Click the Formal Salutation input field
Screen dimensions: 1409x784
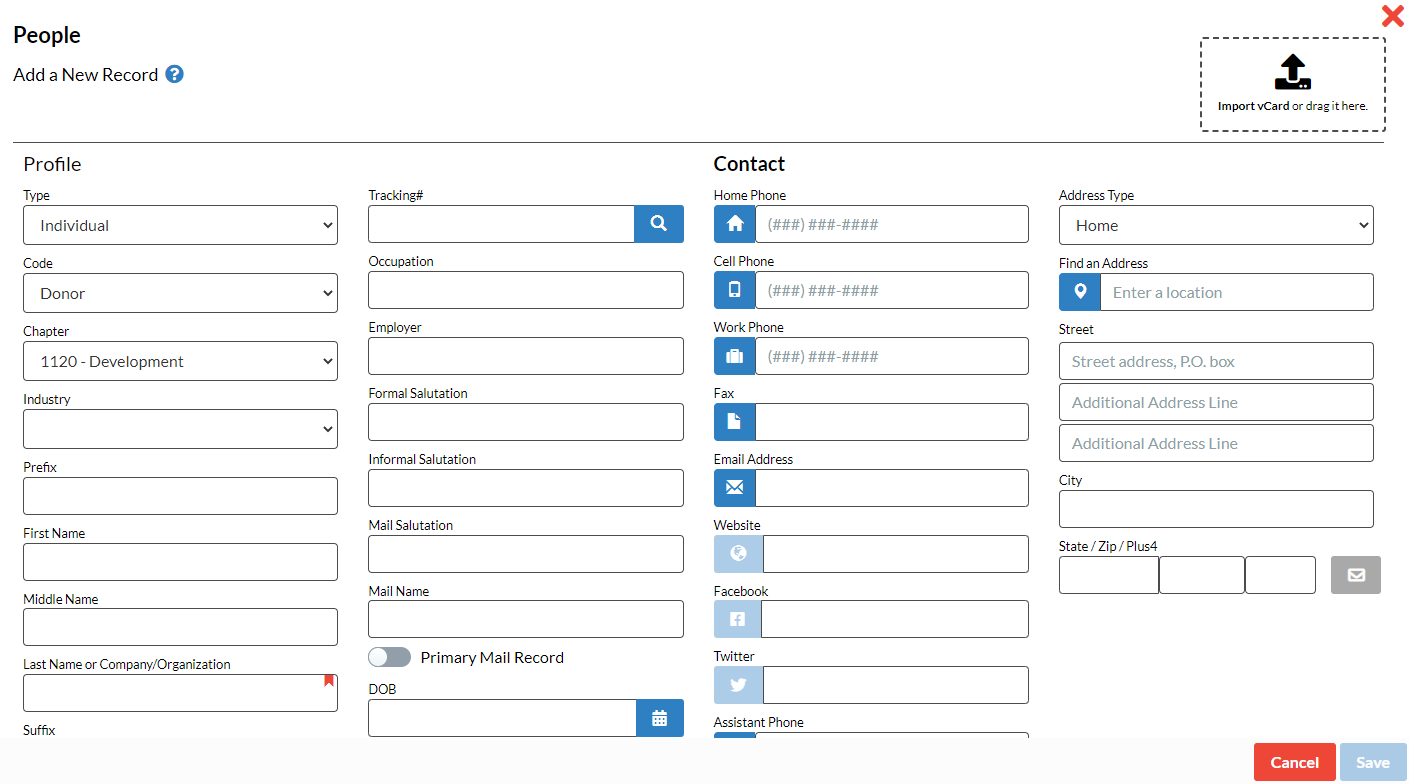(x=526, y=422)
